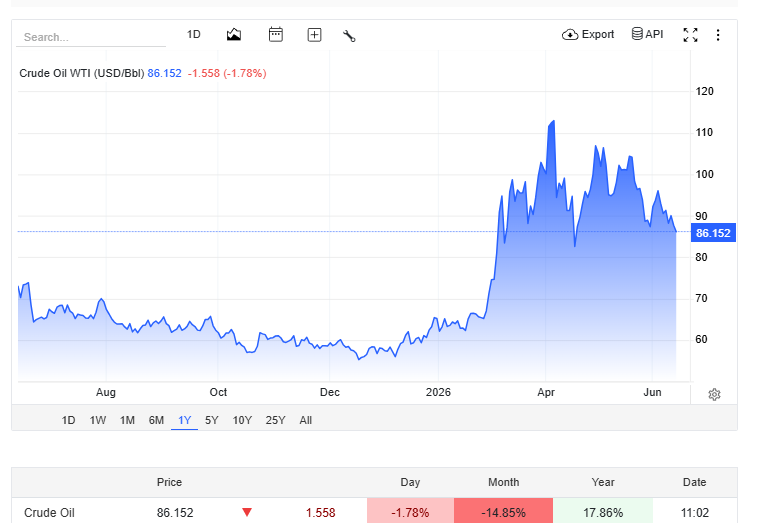Click the red down arrow in Crude Oil row
This screenshot has height=523, width=757.
(x=247, y=512)
